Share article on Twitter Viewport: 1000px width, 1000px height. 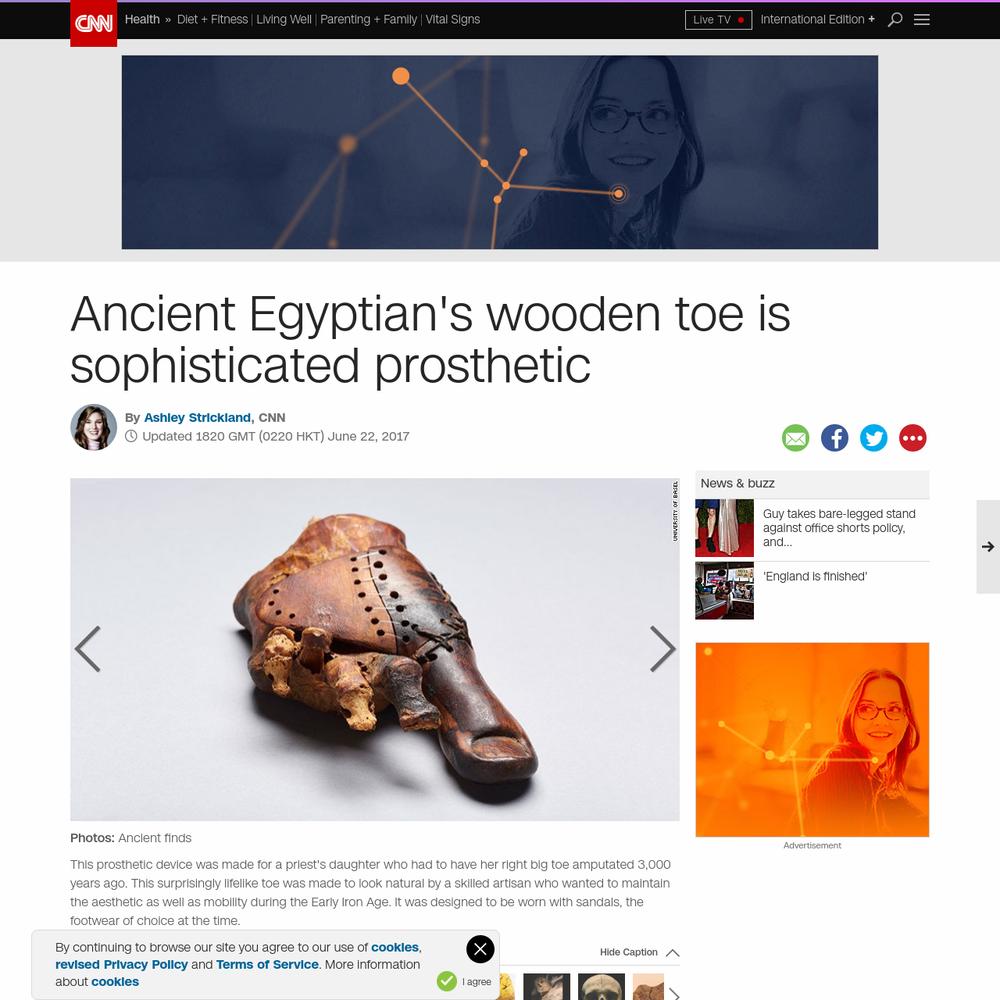pos(873,438)
